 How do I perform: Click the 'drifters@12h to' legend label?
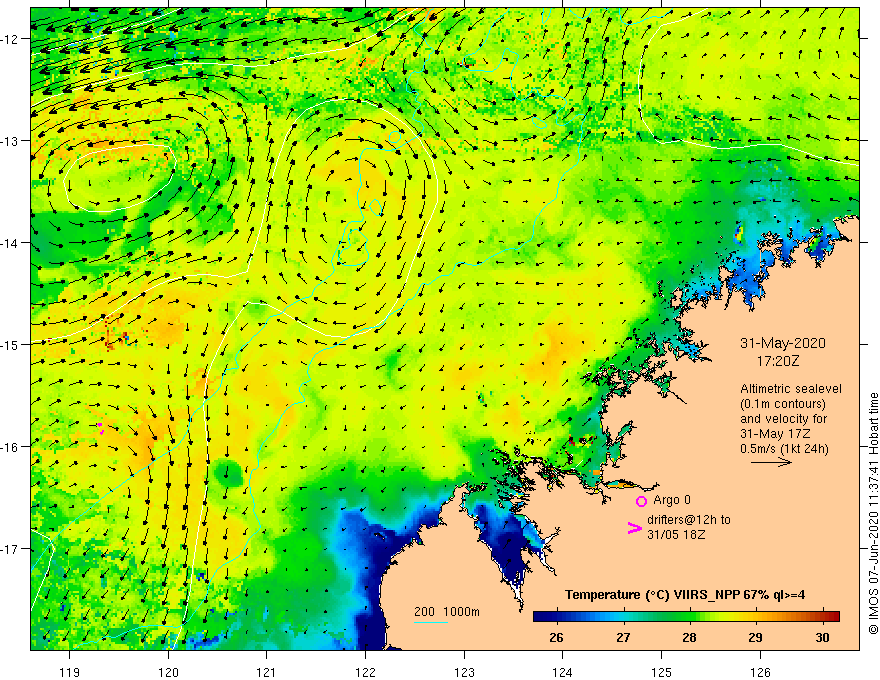coord(689,520)
